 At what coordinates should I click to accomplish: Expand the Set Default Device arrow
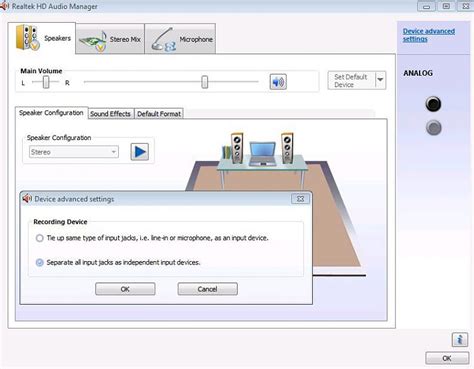point(380,80)
